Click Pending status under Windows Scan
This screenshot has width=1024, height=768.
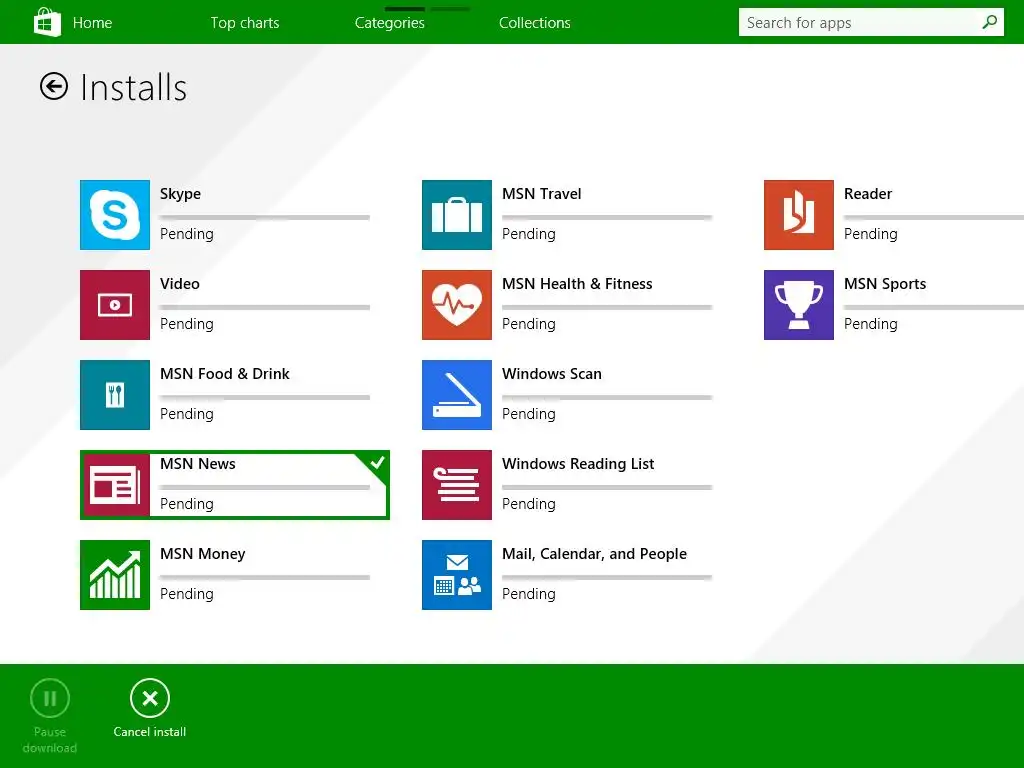pyautogui.click(x=529, y=414)
